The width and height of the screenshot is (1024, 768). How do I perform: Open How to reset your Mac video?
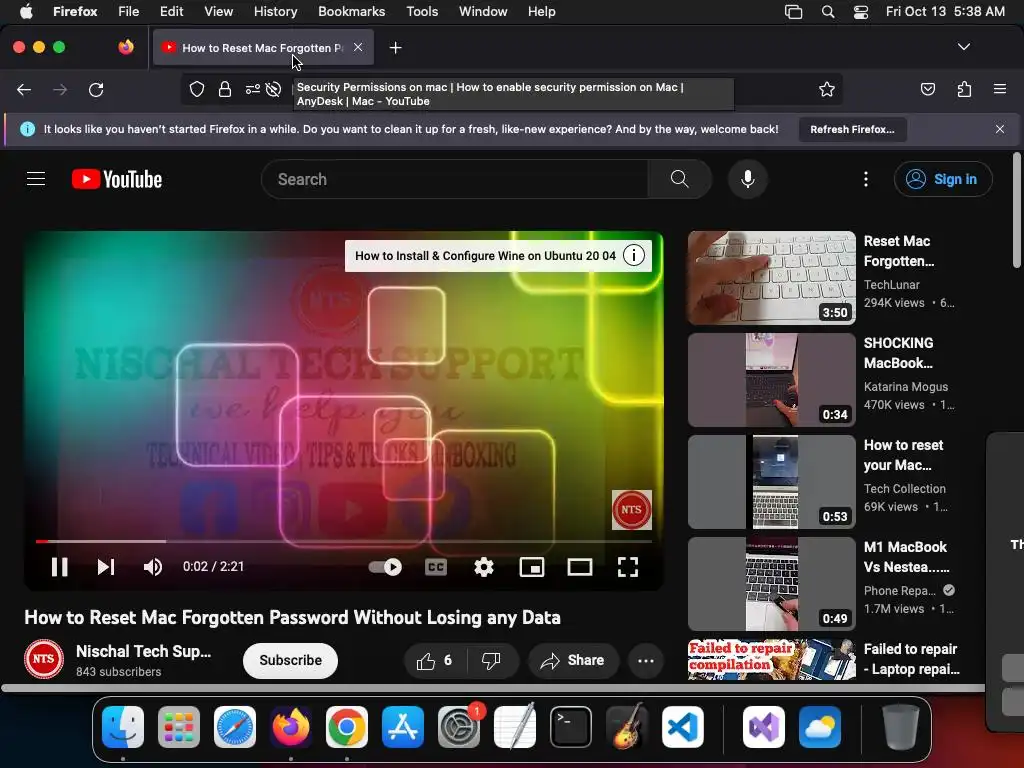(x=771, y=481)
